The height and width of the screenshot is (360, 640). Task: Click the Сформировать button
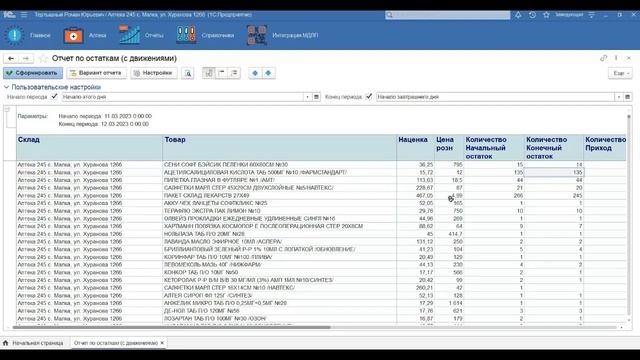pos(33,73)
